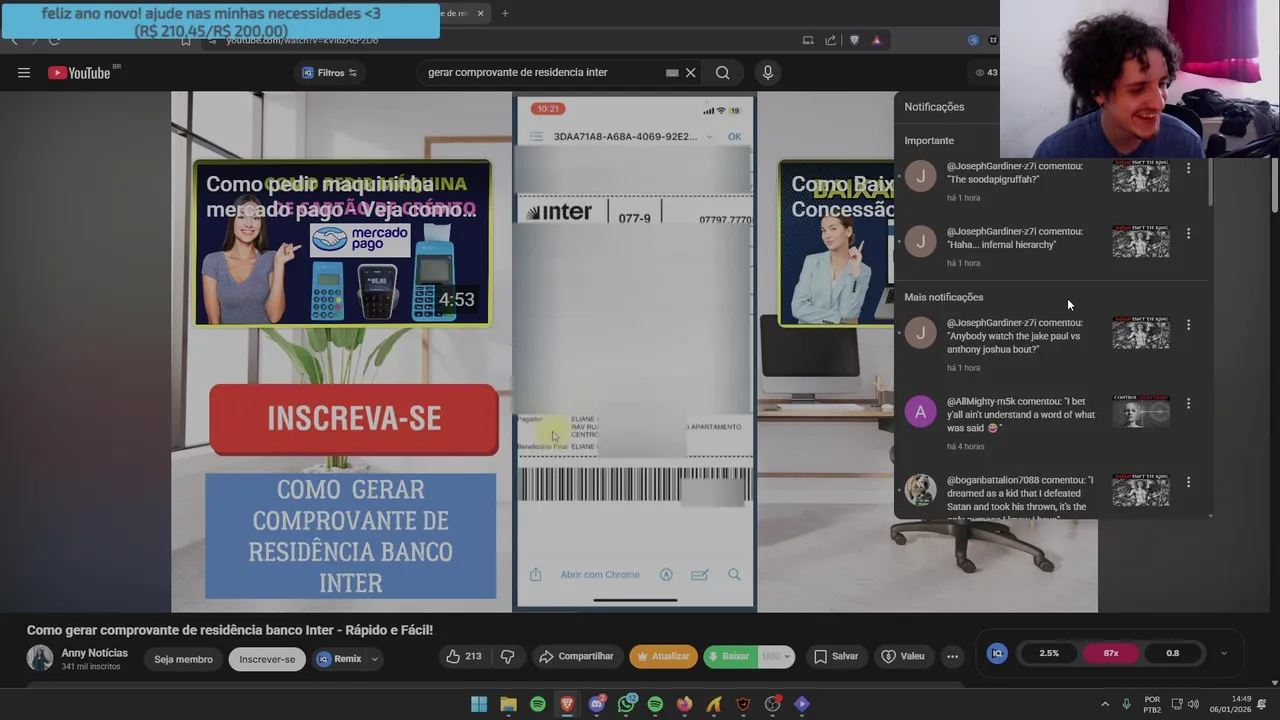Viewport: 1280px width, 720px height.
Task: Share the video via Compartilhar
Action: click(x=576, y=657)
